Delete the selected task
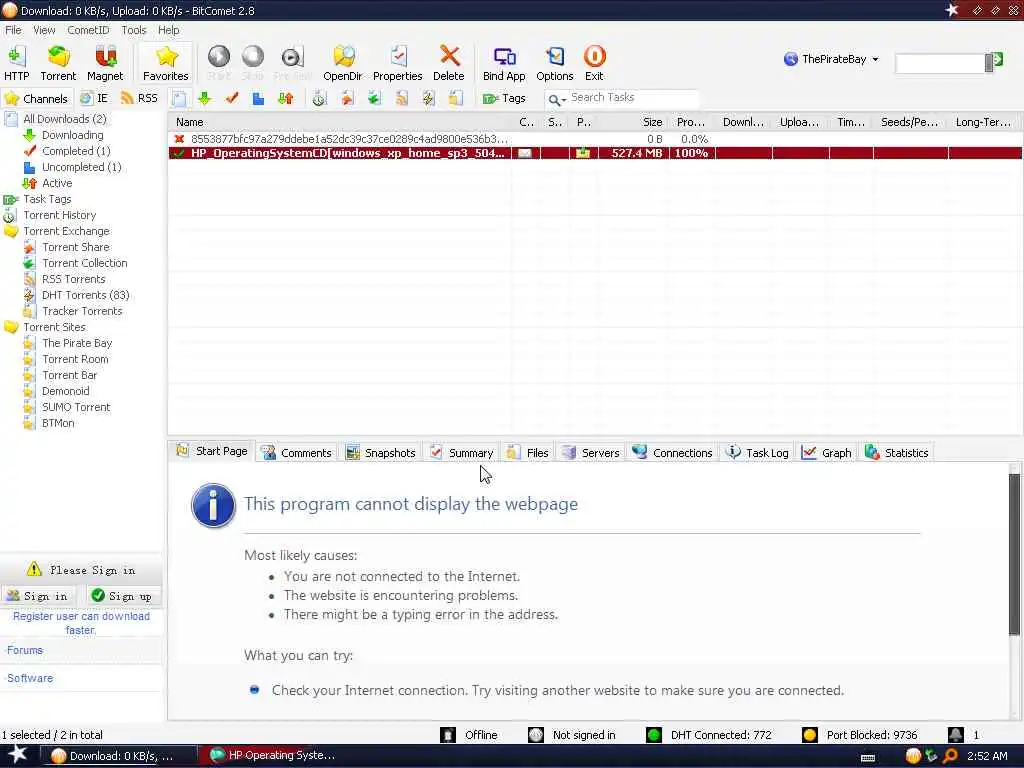Image resolution: width=1024 pixels, height=768 pixels. tap(449, 63)
